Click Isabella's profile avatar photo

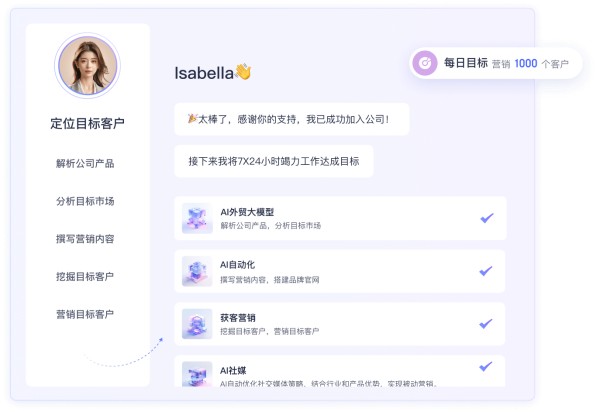(x=88, y=65)
